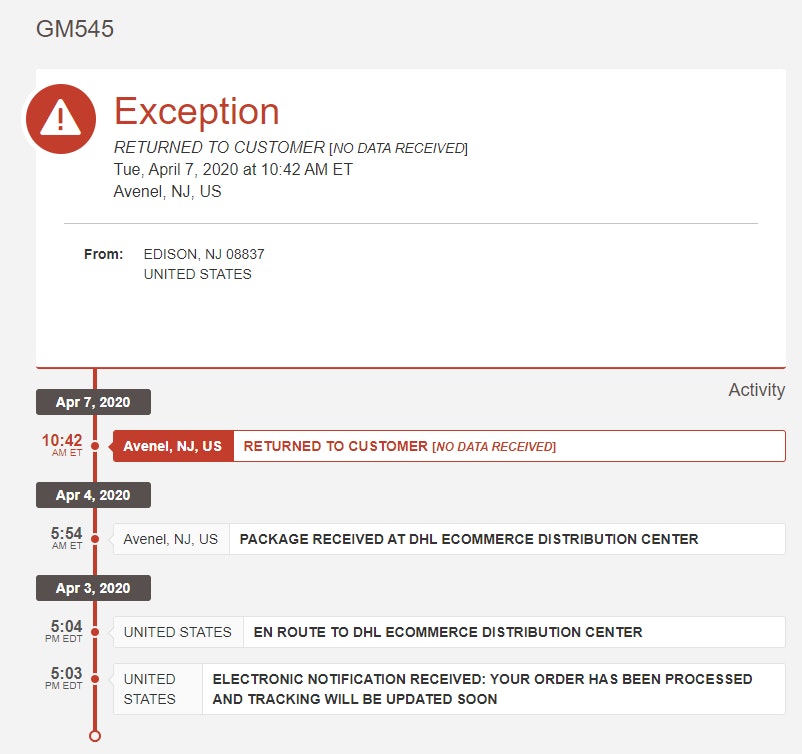Select the Exception status title
Viewport: 802px width, 754px height.
[x=196, y=111]
